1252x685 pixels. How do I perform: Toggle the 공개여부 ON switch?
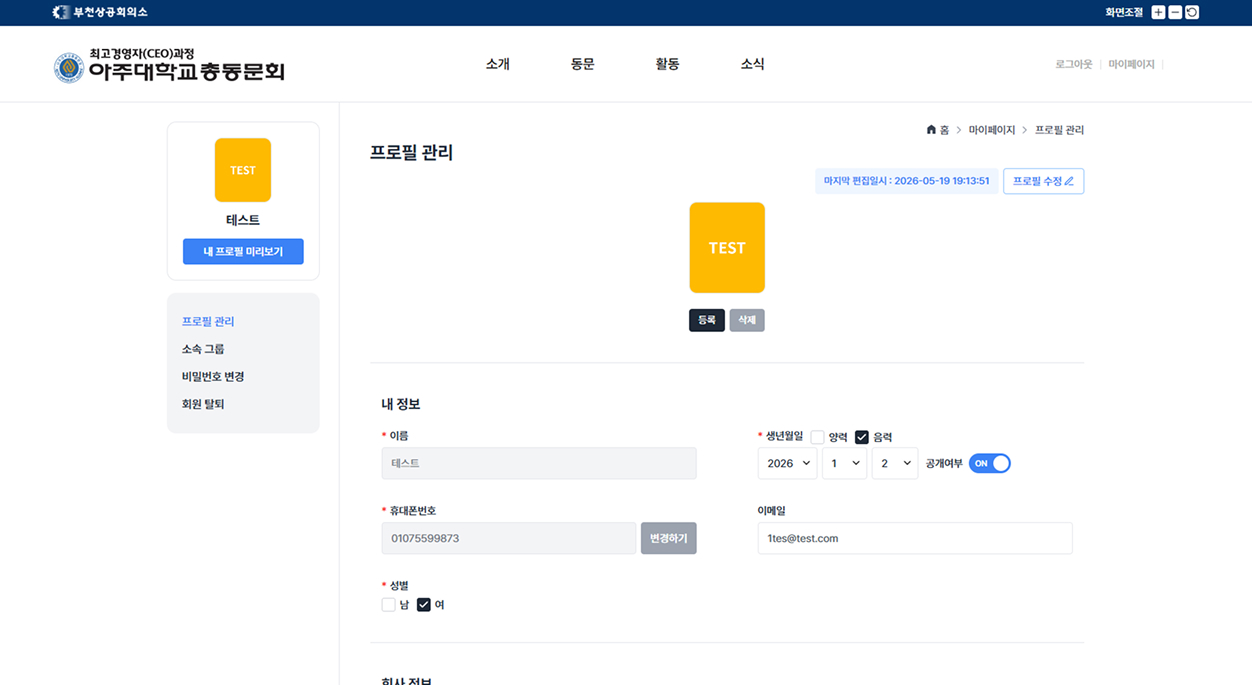(990, 463)
